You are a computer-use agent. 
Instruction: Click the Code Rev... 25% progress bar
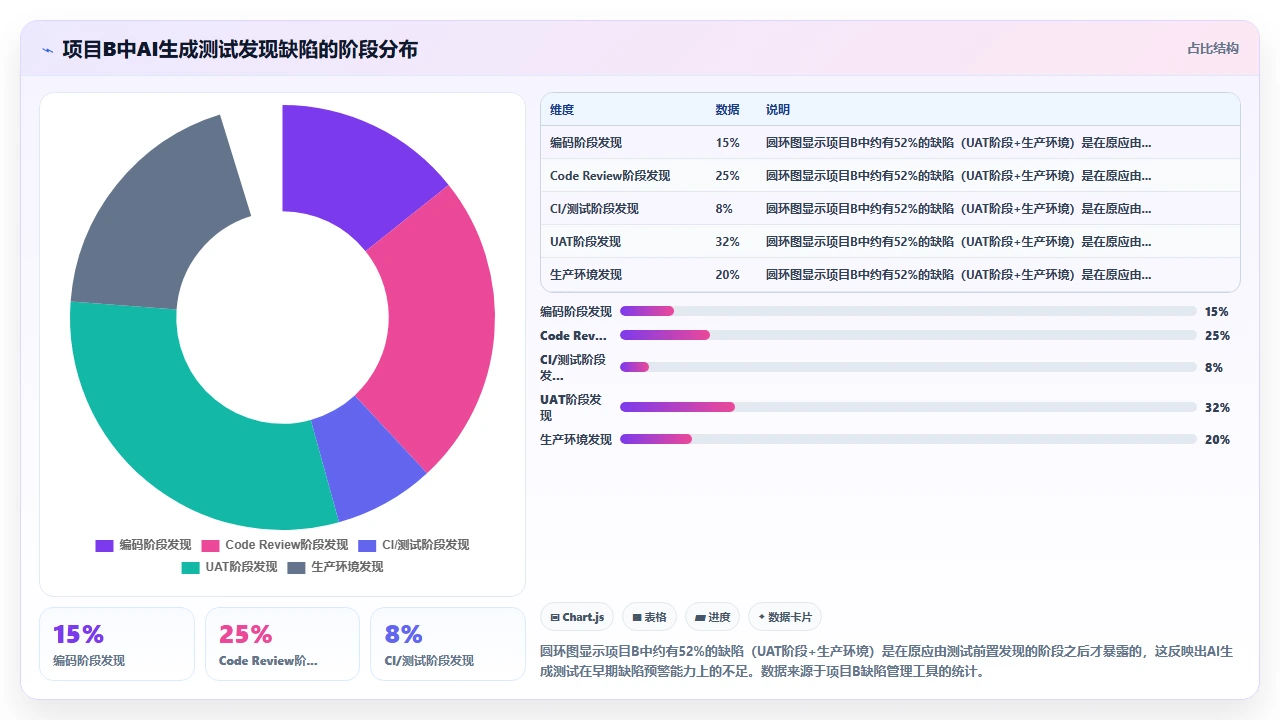point(908,336)
